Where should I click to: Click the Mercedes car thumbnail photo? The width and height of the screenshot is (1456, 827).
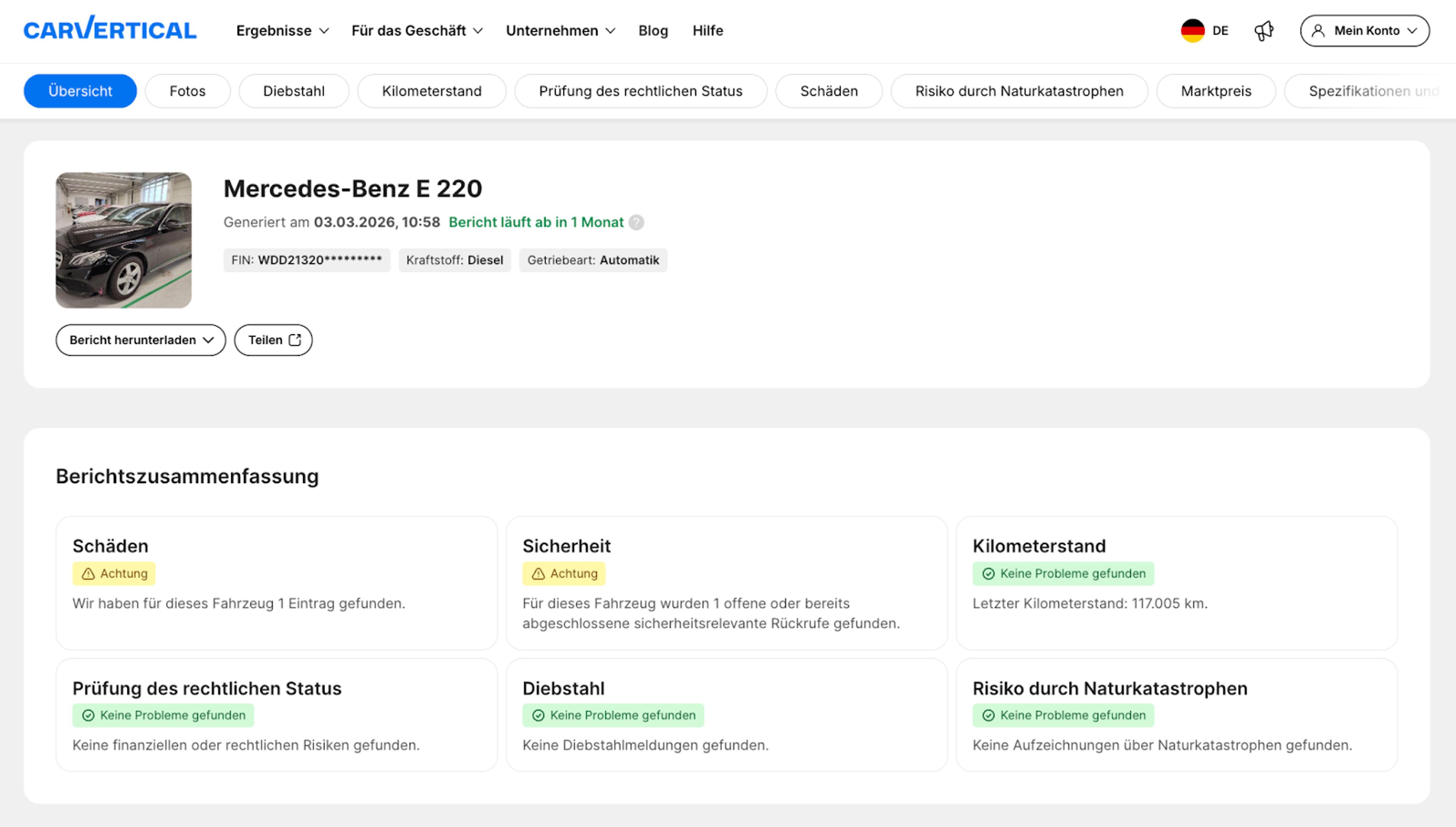click(x=123, y=240)
